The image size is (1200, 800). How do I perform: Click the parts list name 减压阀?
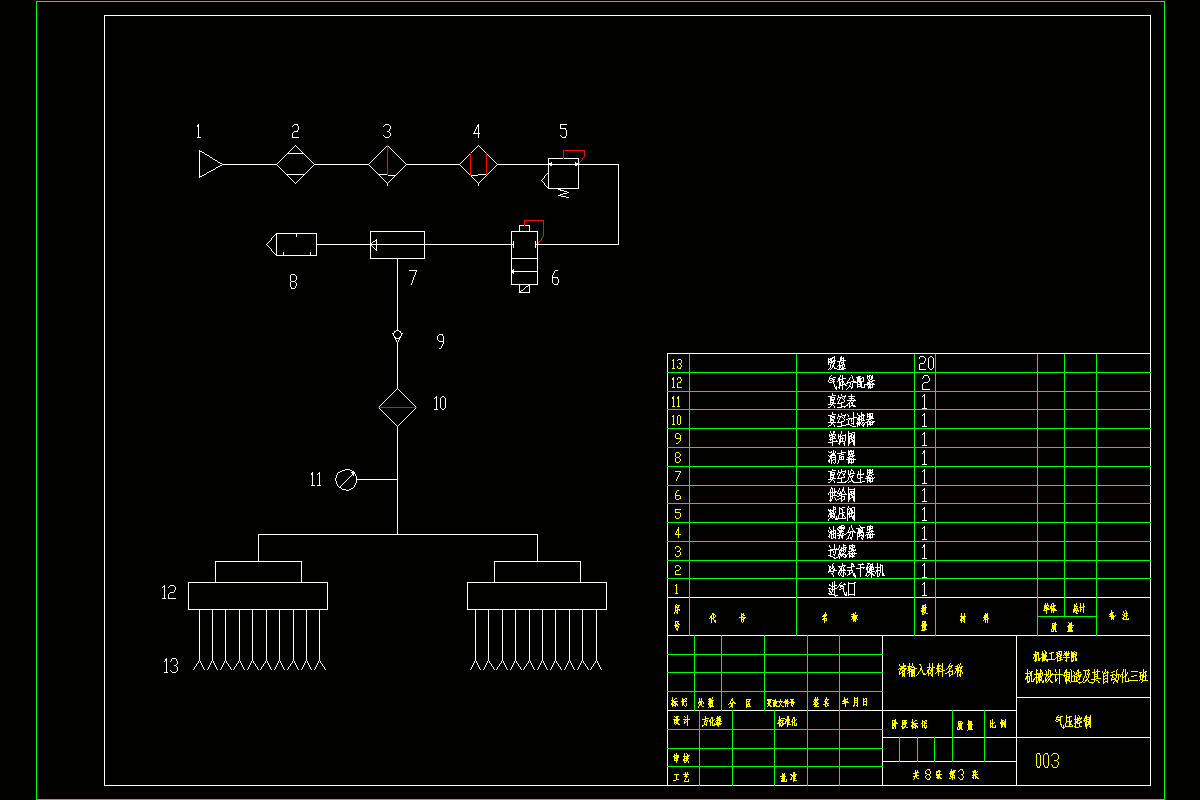841,514
